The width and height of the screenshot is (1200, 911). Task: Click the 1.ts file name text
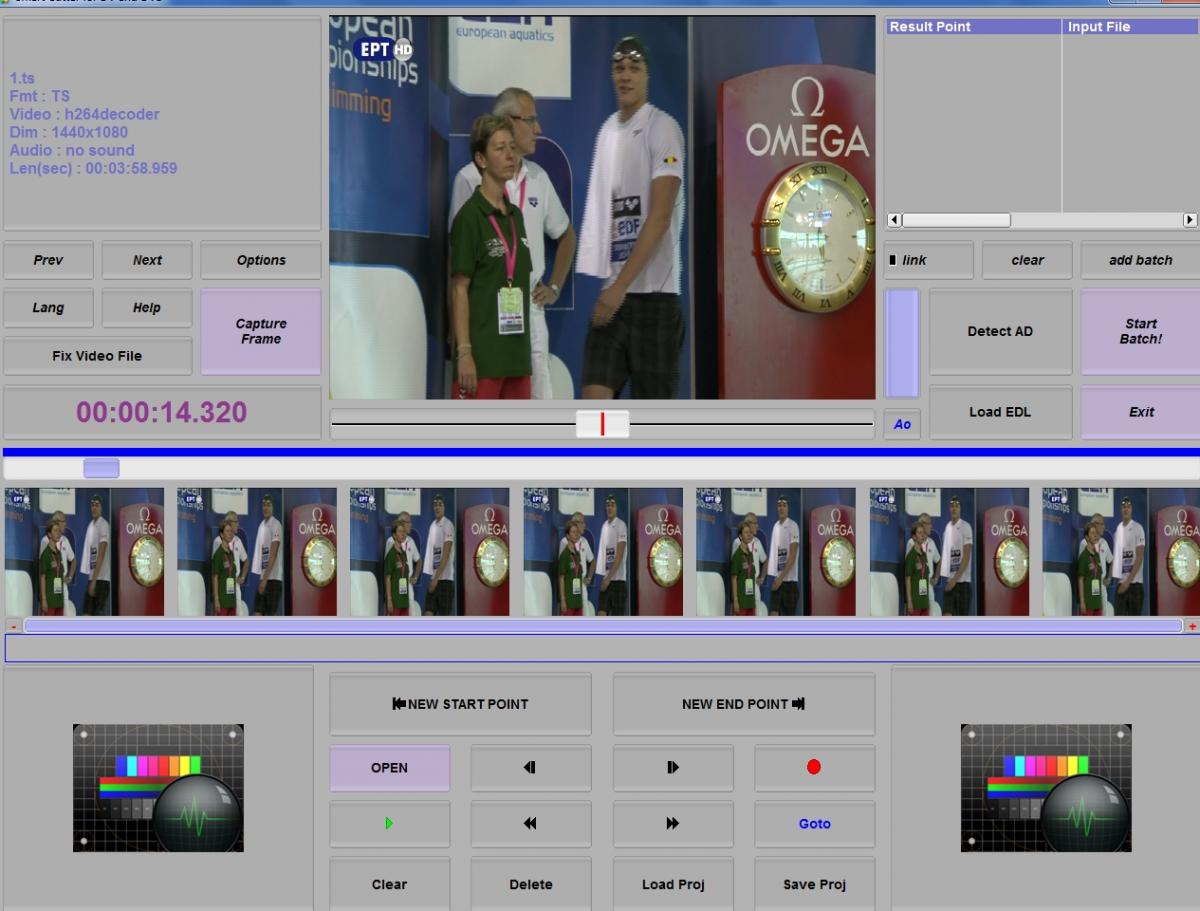click(x=23, y=78)
